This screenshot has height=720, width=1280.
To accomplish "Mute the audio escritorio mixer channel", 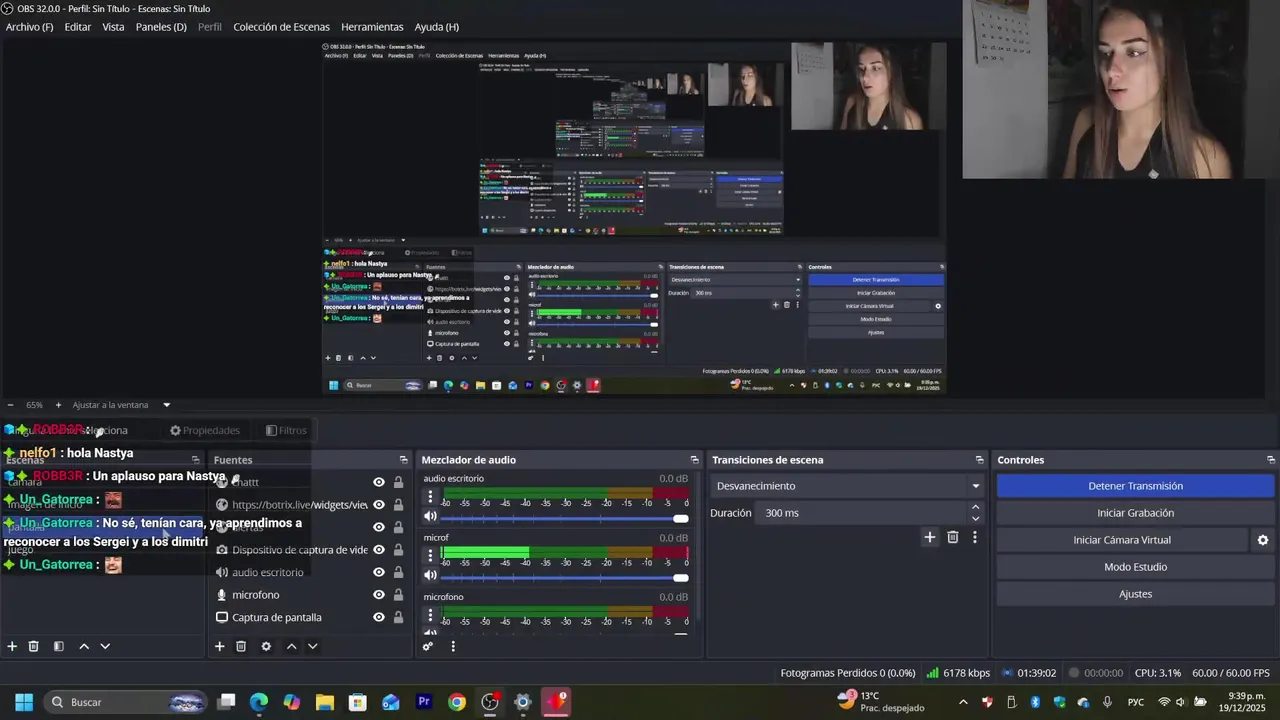I will pyautogui.click(x=431, y=517).
